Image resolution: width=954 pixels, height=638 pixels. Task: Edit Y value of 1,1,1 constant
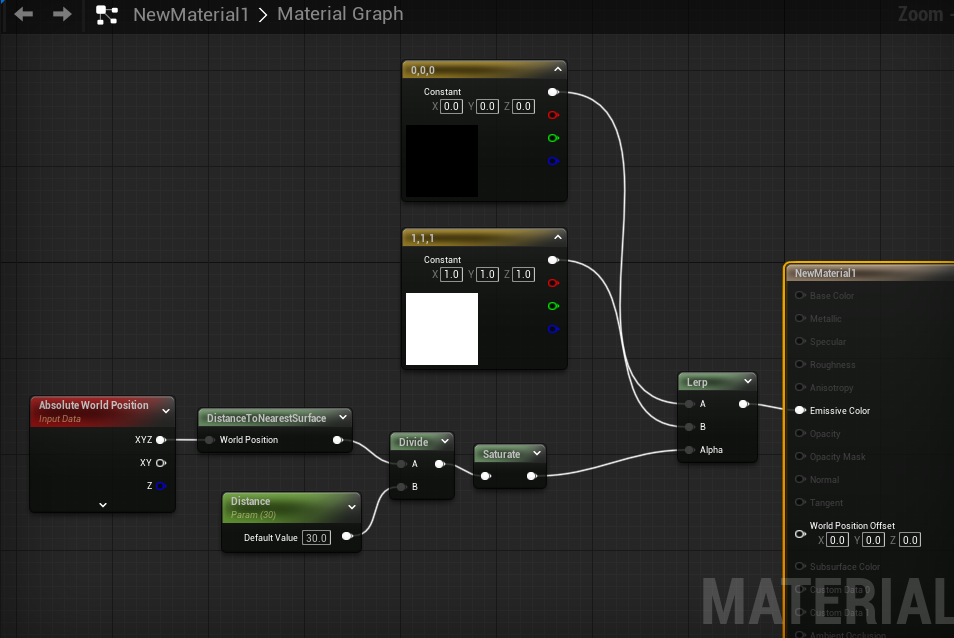(487, 274)
